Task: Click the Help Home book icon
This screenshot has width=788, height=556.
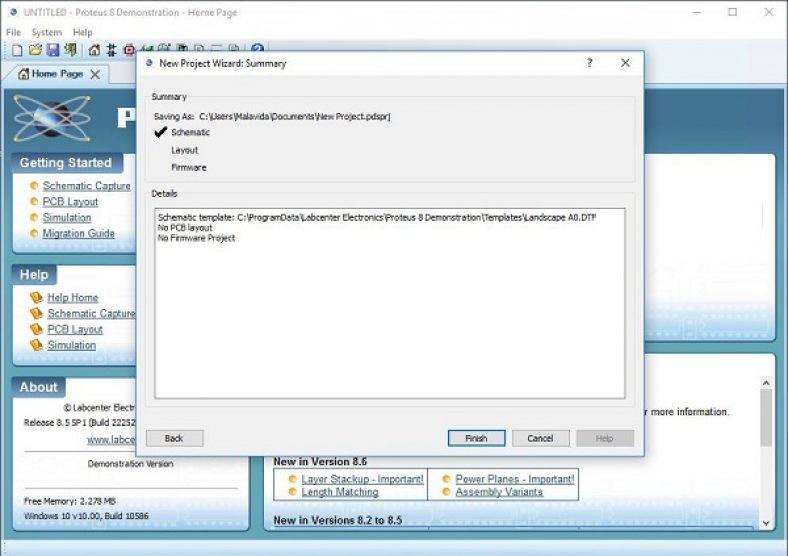Action: point(36,297)
